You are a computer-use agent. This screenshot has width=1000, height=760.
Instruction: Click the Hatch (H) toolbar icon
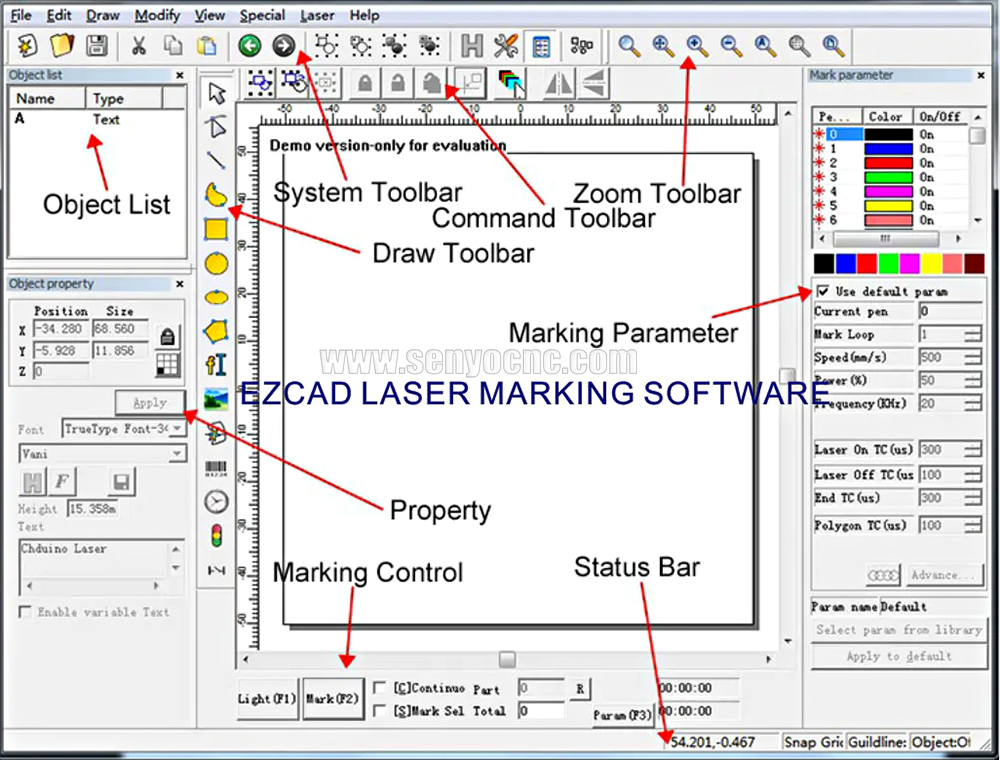pyautogui.click(x=472, y=45)
